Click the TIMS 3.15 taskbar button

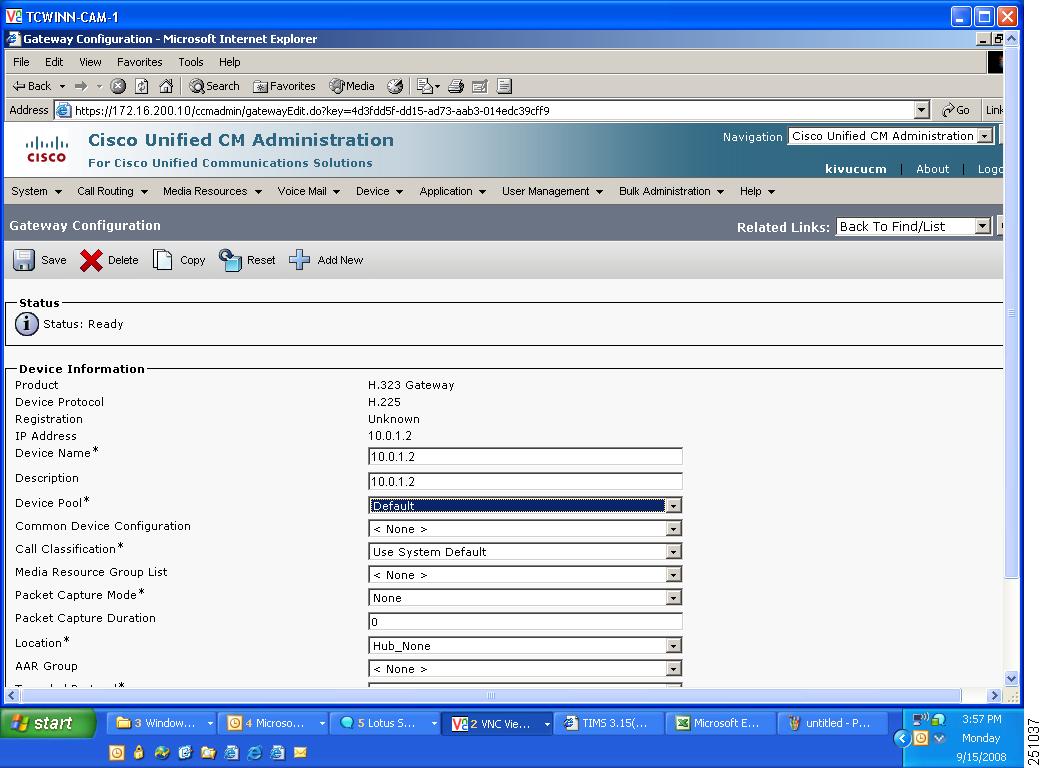point(611,723)
